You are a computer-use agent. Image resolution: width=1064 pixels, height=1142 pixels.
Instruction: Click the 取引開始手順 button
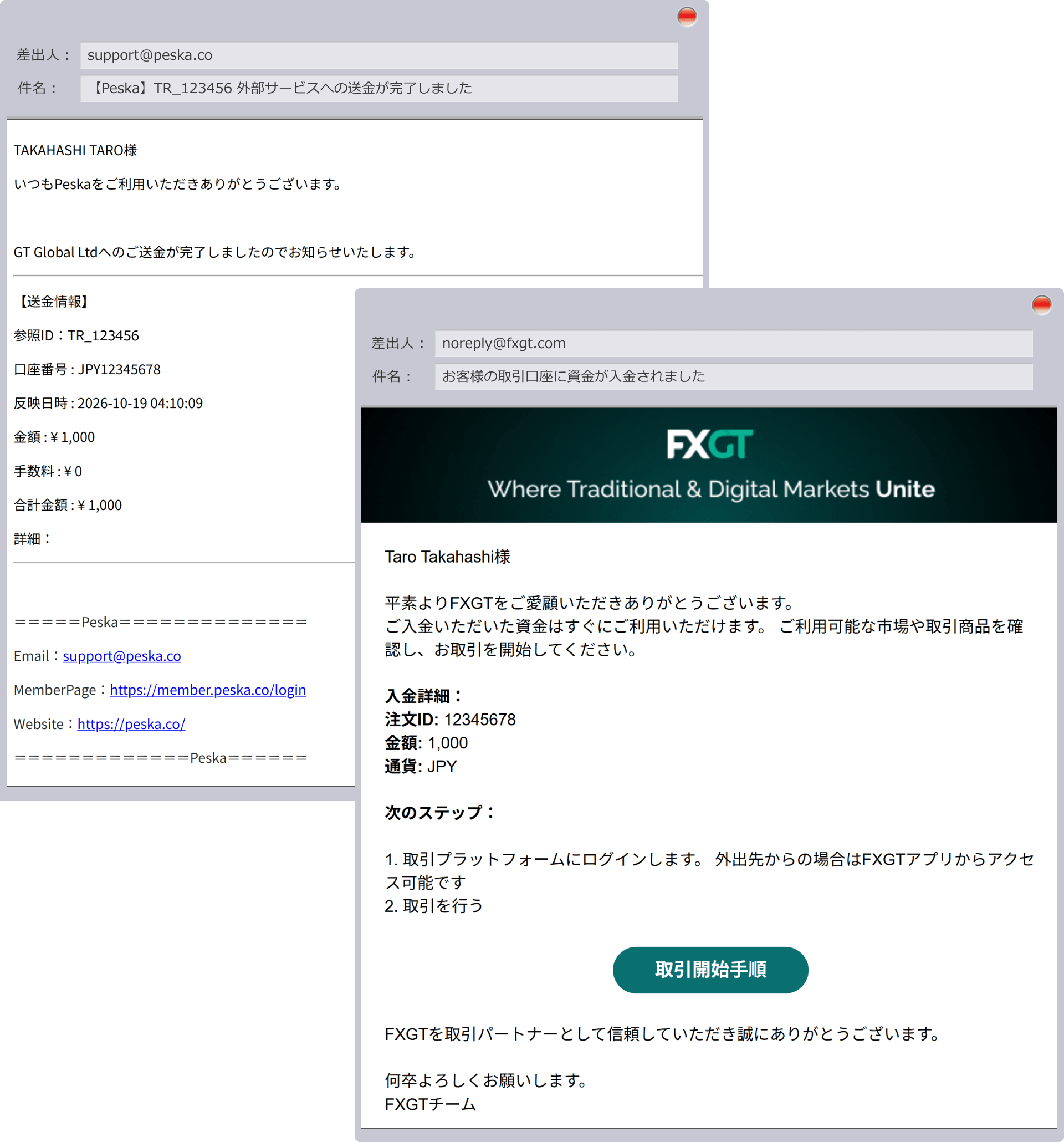pyautogui.click(x=710, y=969)
